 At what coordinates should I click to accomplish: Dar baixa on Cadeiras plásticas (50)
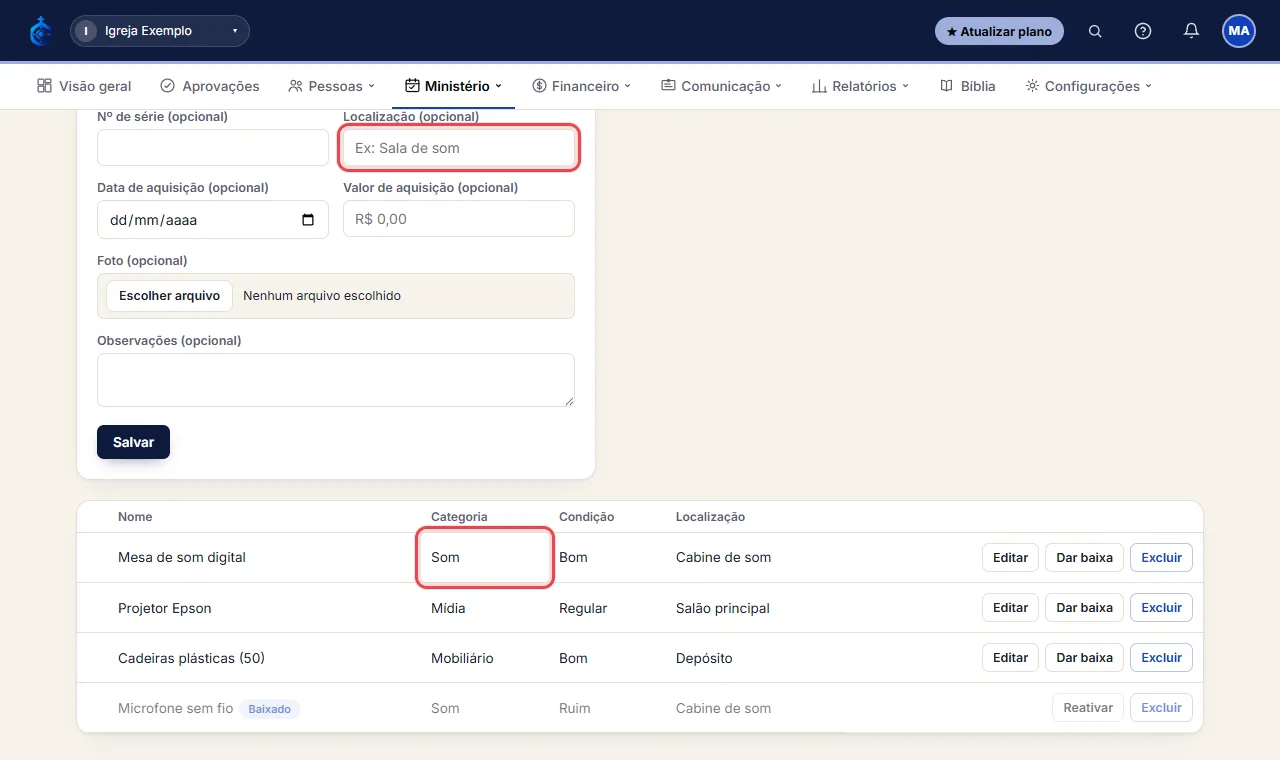pos(1085,657)
